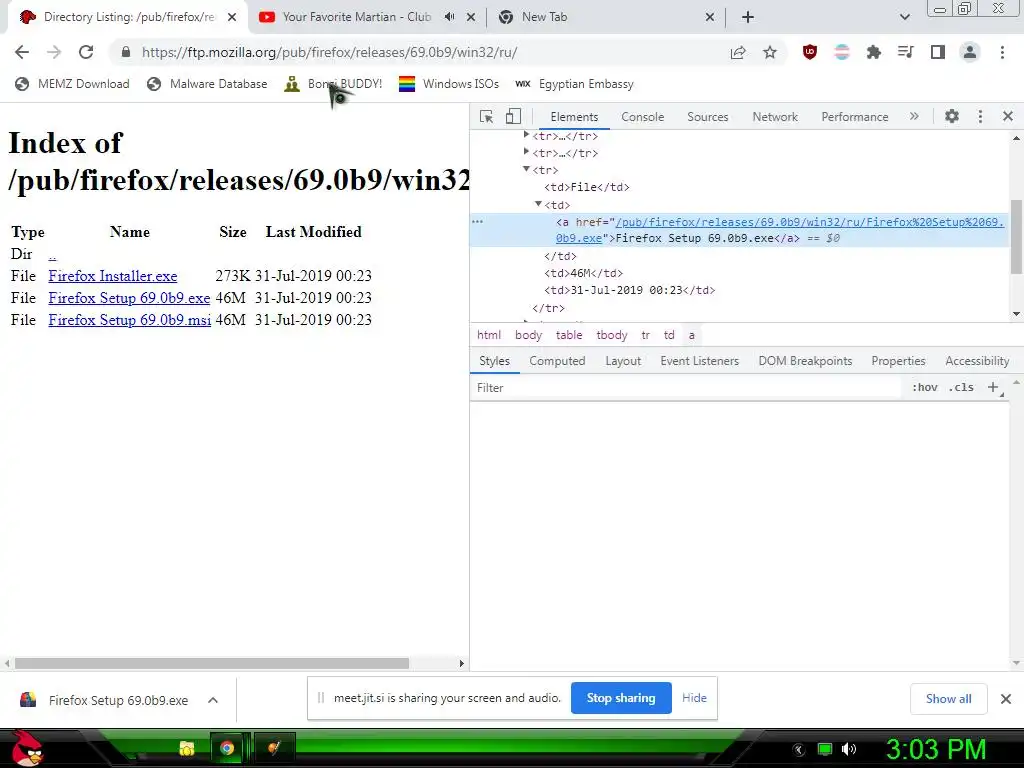Screen dimensions: 1024x768
Task: Open the Performance tab in DevTools
Action: click(854, 117)
